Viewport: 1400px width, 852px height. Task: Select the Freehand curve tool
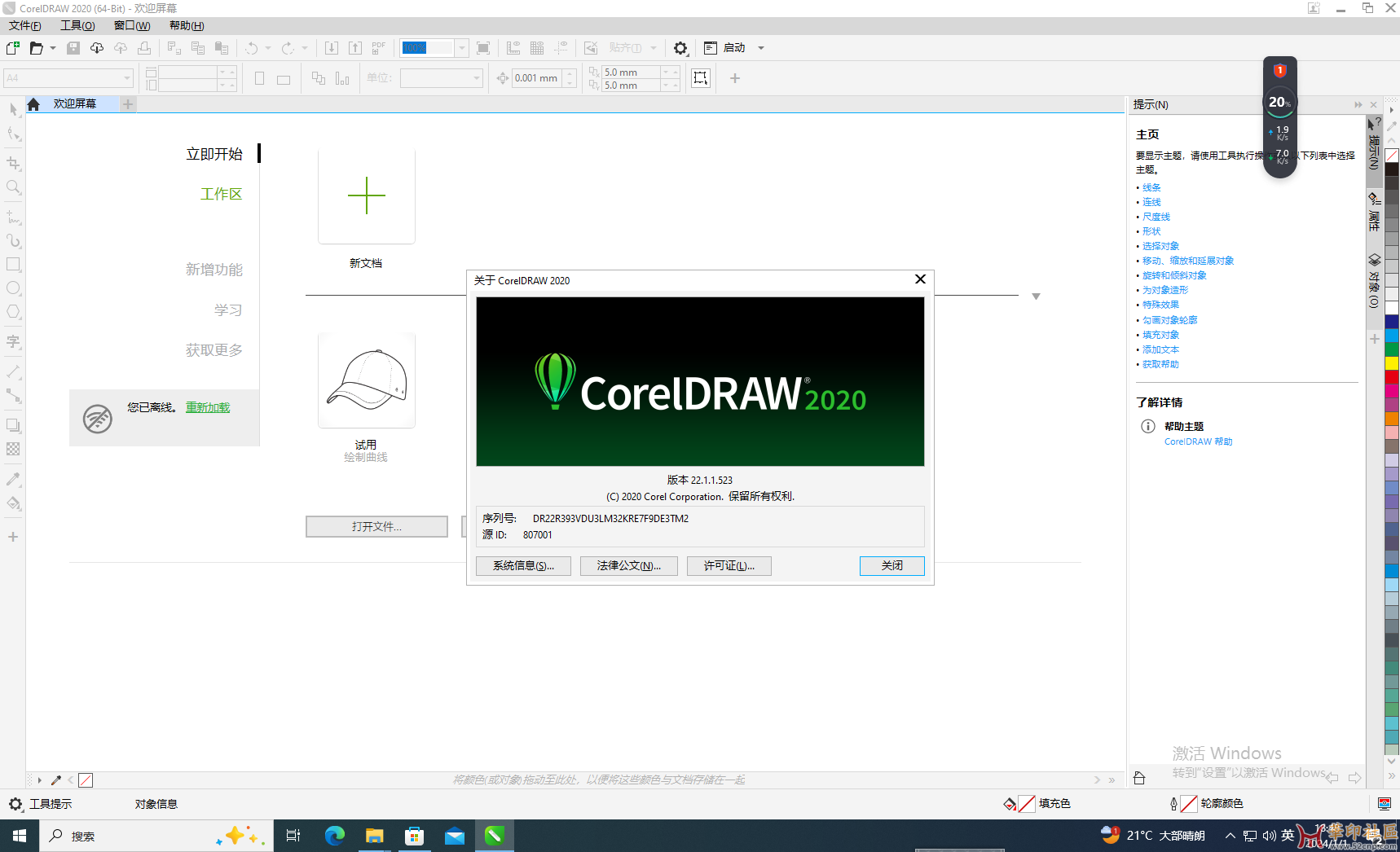14,217
